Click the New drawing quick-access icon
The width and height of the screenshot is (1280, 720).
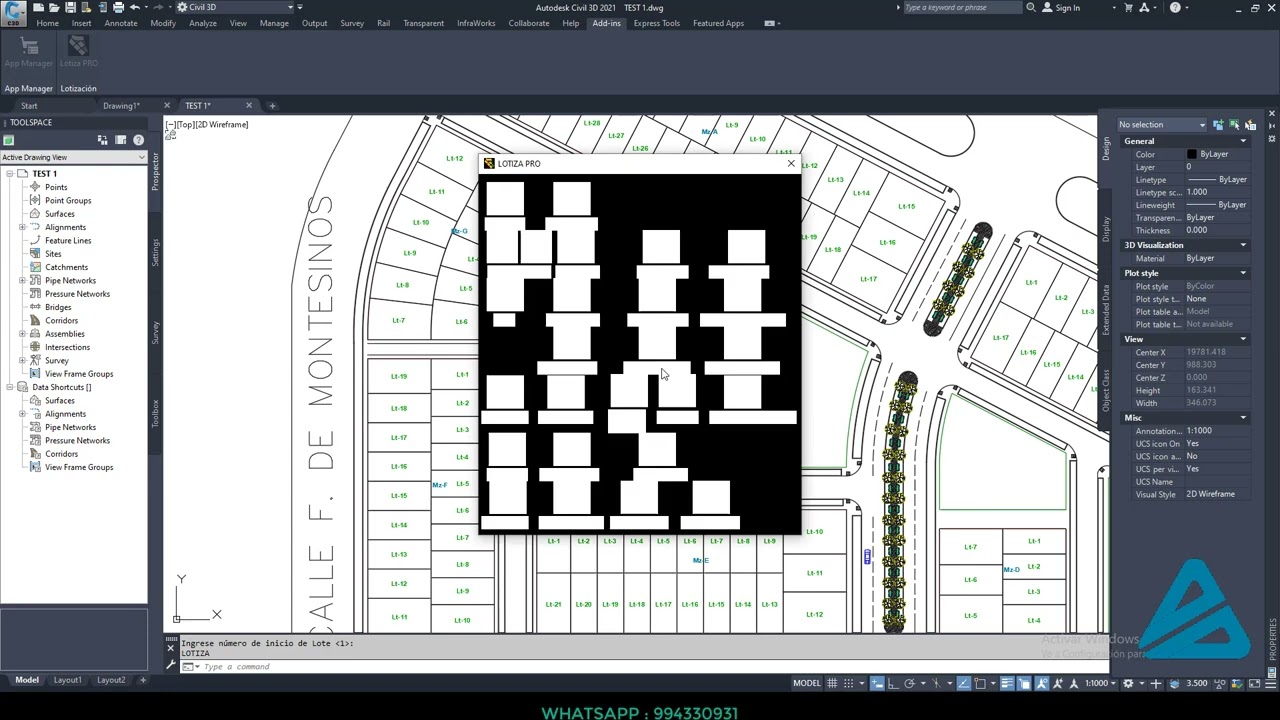[x=37, y=7]
